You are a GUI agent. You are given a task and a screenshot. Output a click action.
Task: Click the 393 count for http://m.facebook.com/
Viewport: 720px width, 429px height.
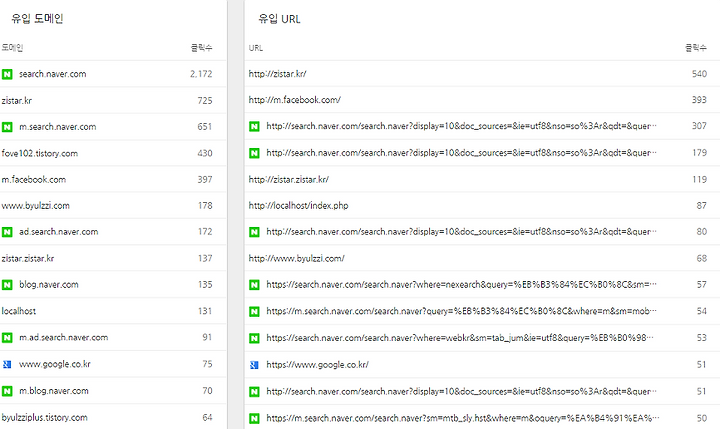click(699, 100)
